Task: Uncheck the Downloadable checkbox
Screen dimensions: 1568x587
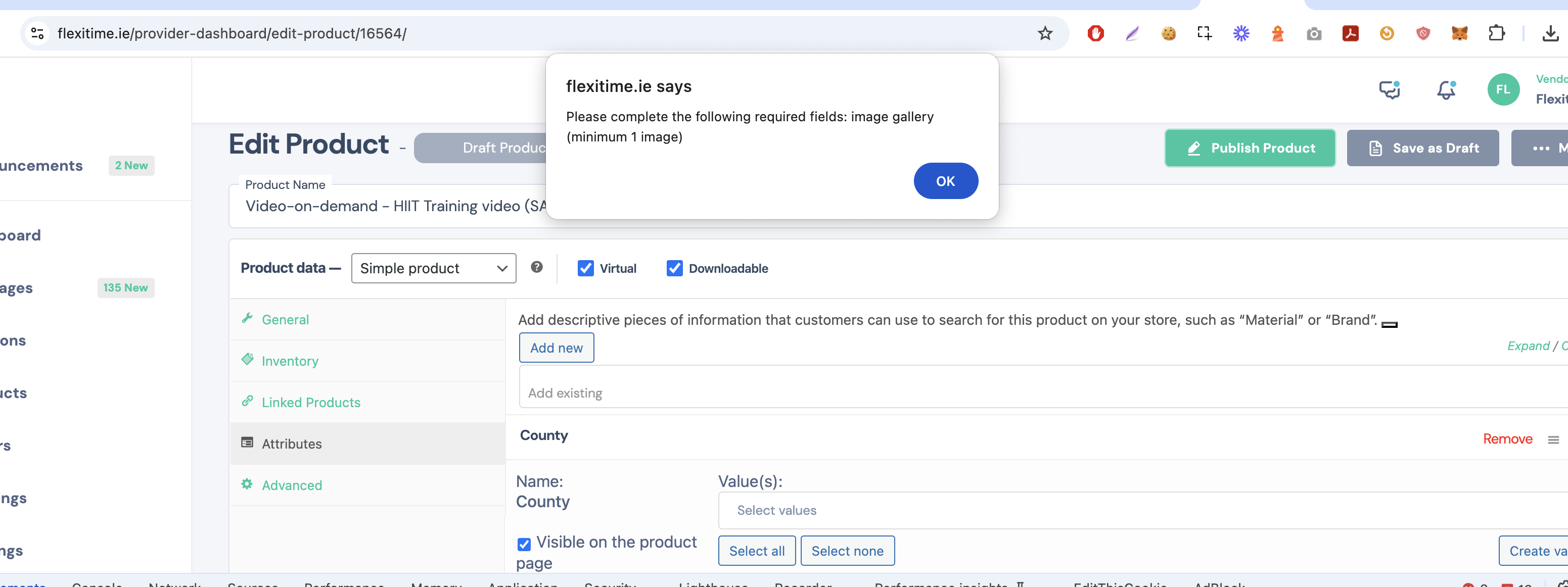Action: coord(674,268)
